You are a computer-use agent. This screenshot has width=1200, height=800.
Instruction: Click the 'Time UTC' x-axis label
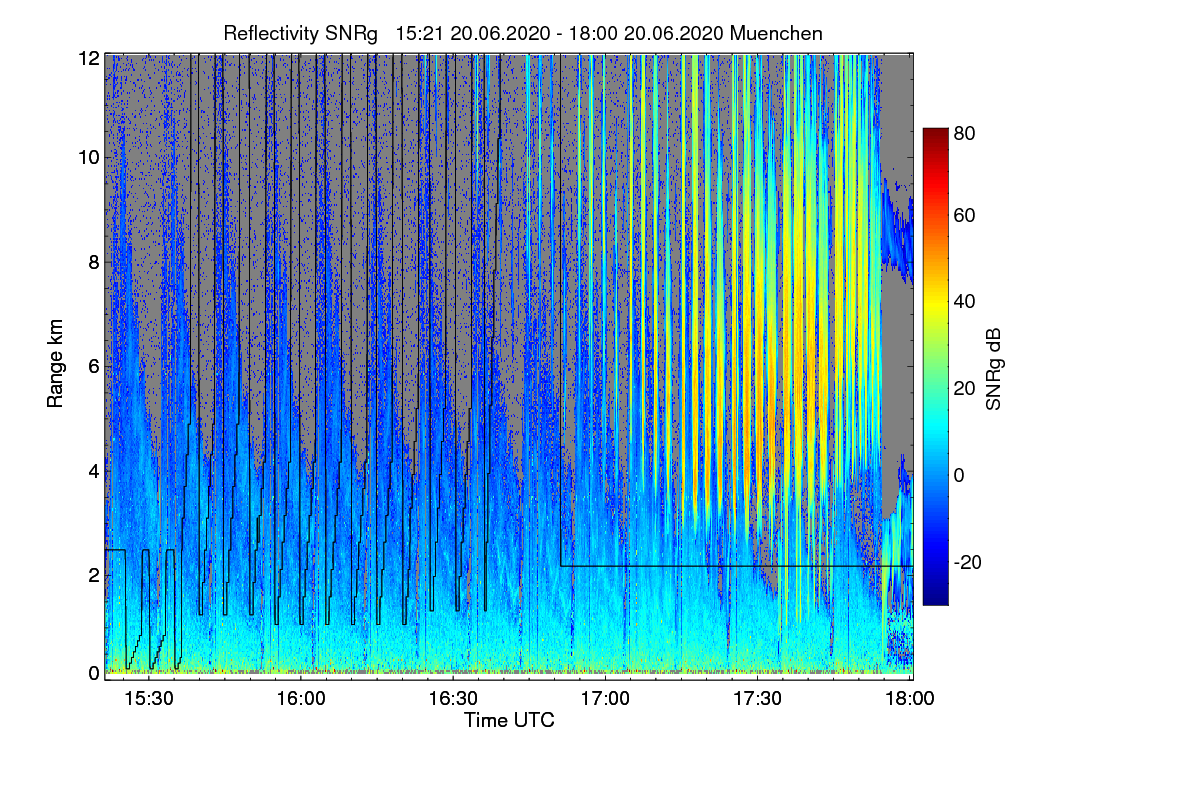509,720
